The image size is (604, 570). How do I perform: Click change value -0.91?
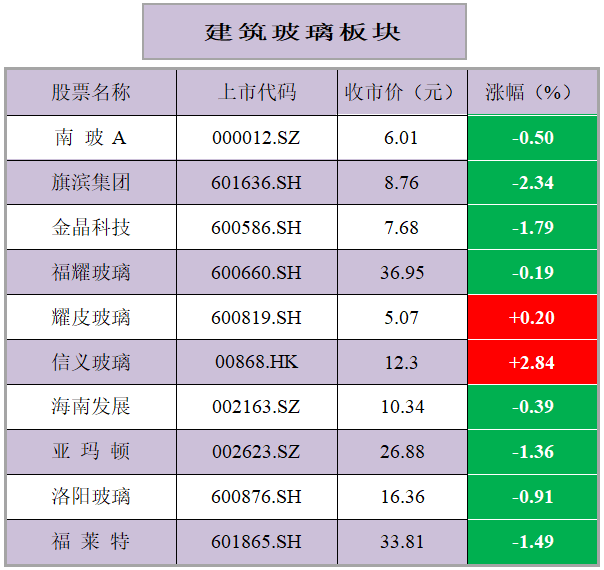point(533,497)
